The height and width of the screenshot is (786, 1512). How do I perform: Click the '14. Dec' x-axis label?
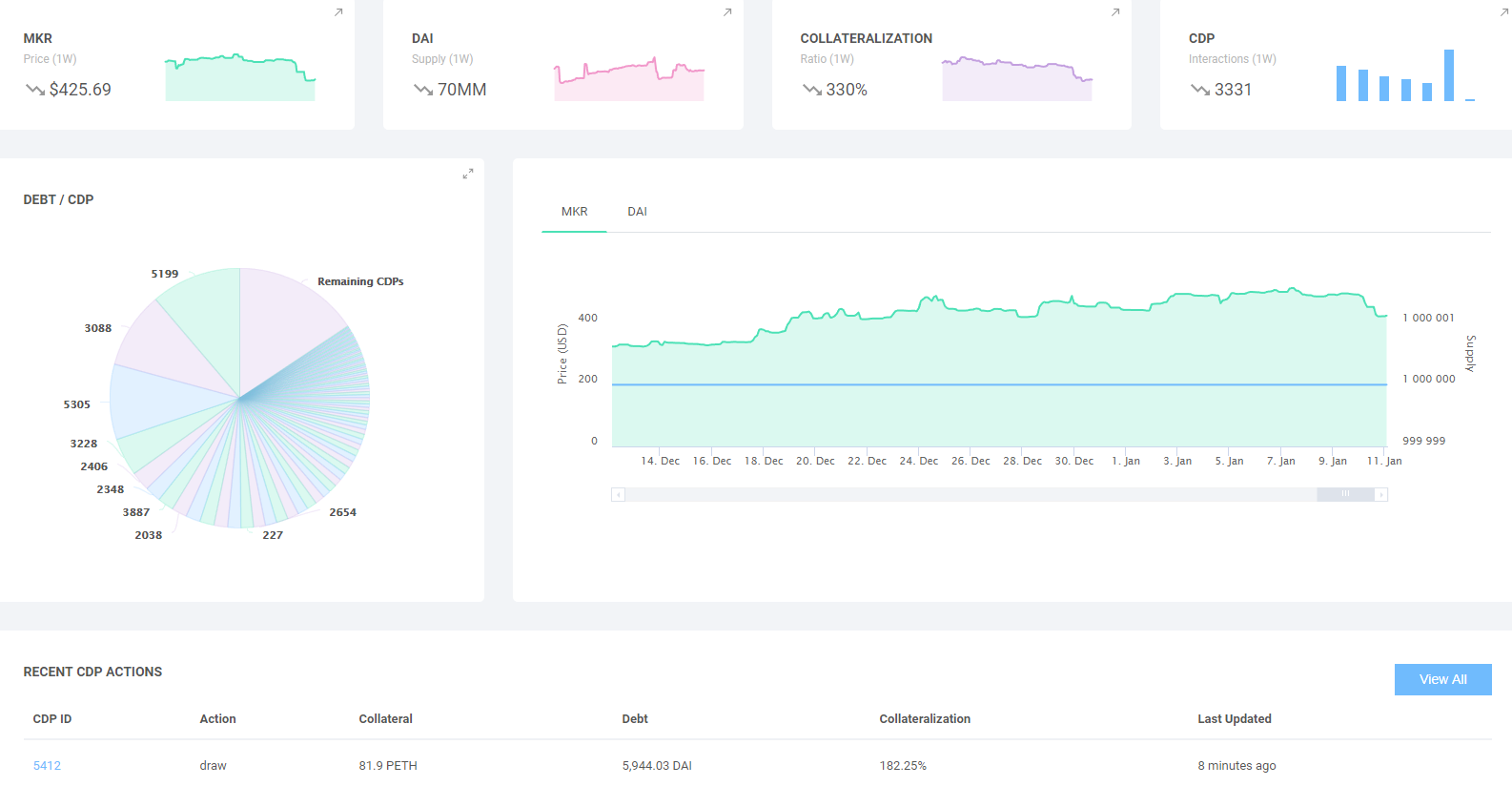click(x=660, y=461)
